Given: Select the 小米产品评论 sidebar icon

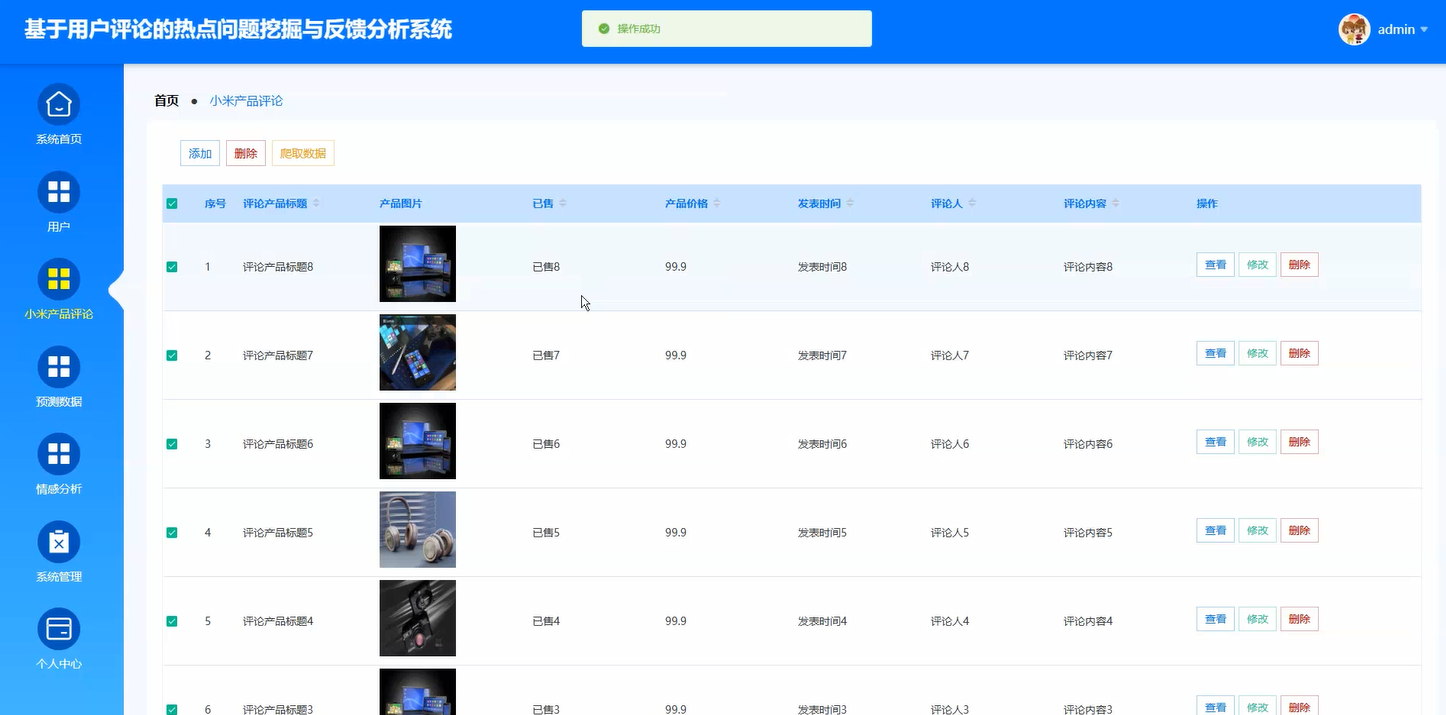Looking at the screenshot, I should [x=59, y=279].
